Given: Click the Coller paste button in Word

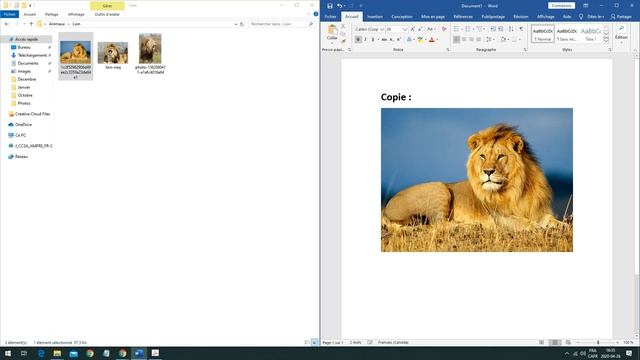Looking at the screenshot, I should point(332,33).
